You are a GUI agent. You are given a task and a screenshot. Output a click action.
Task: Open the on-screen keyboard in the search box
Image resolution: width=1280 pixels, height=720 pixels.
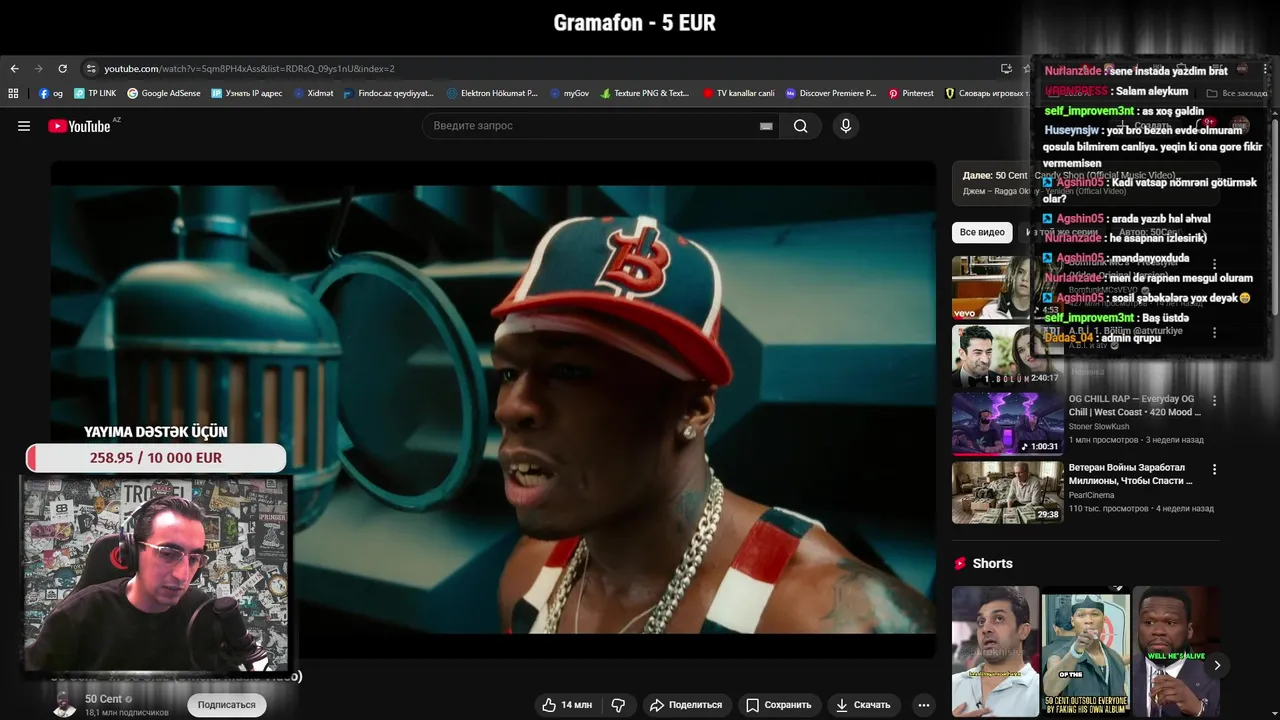coord(766,126)
